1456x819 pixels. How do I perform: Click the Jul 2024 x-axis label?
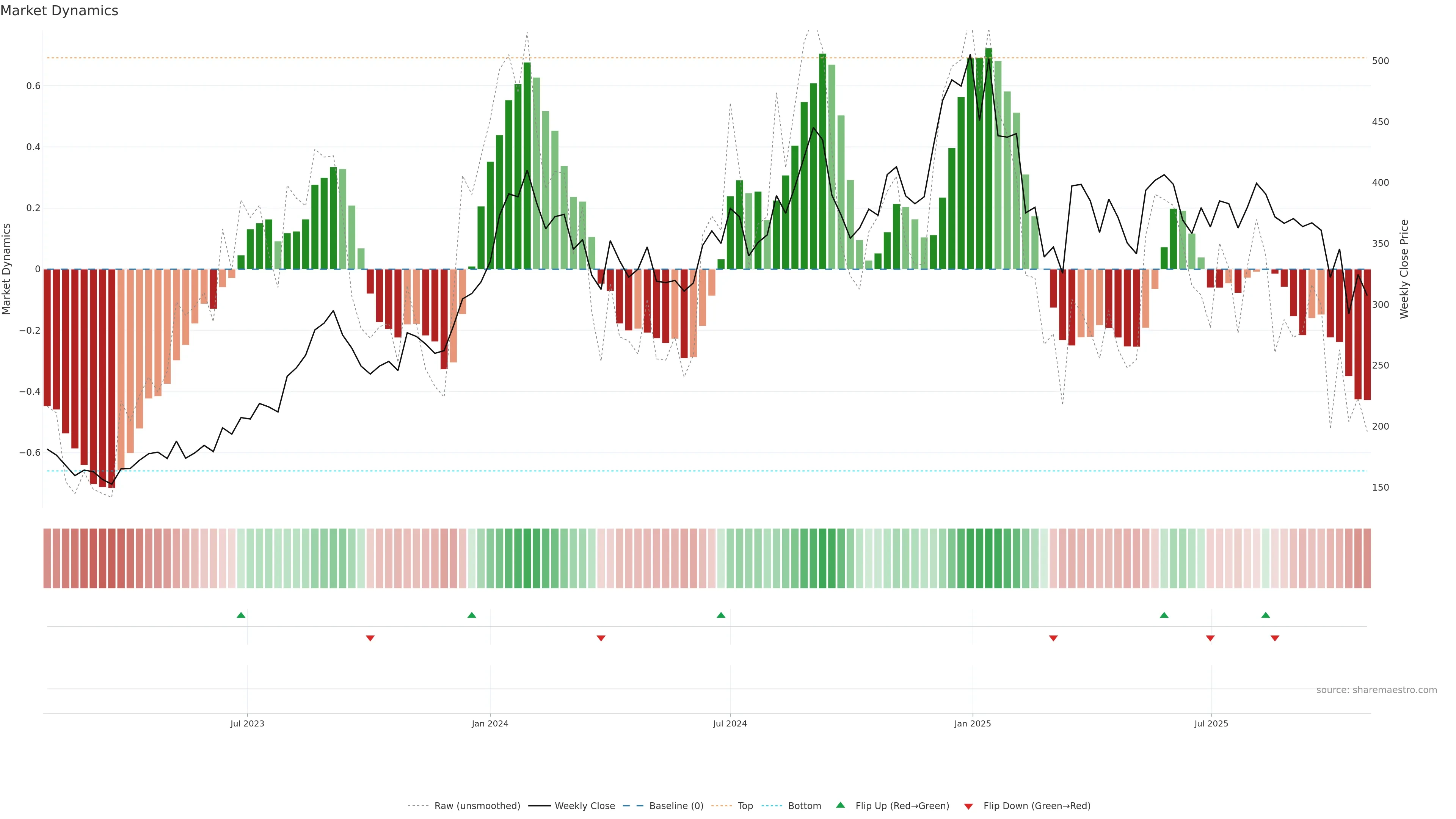(730, 723)
